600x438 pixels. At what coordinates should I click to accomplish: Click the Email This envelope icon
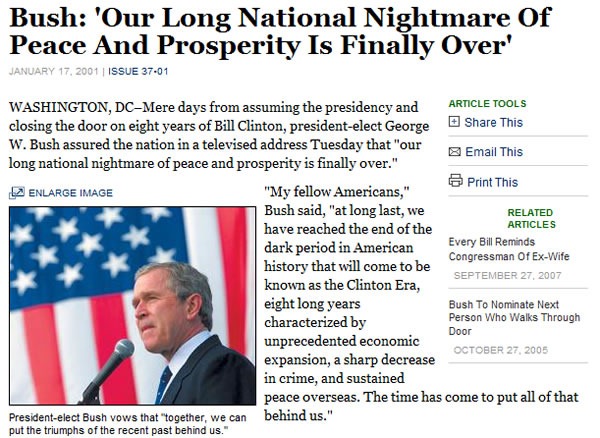(455, 152)
